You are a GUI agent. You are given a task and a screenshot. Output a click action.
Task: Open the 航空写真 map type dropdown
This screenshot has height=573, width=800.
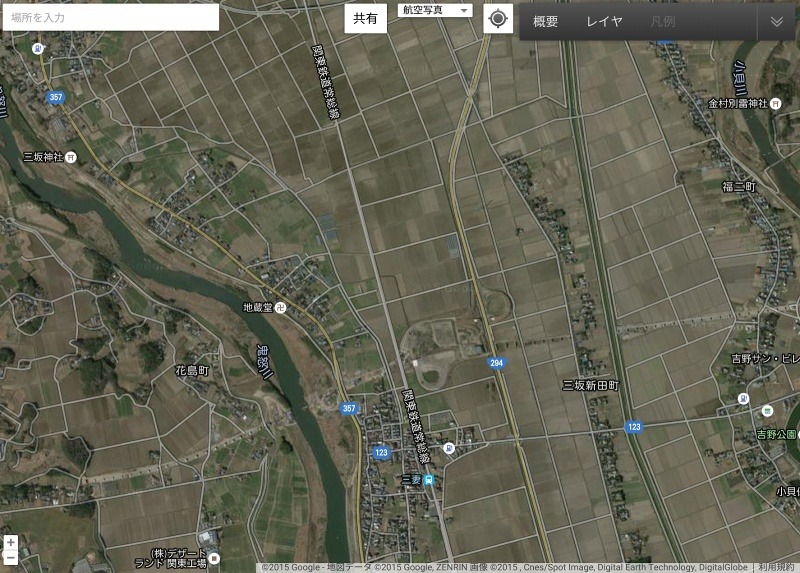click(435, 10)
